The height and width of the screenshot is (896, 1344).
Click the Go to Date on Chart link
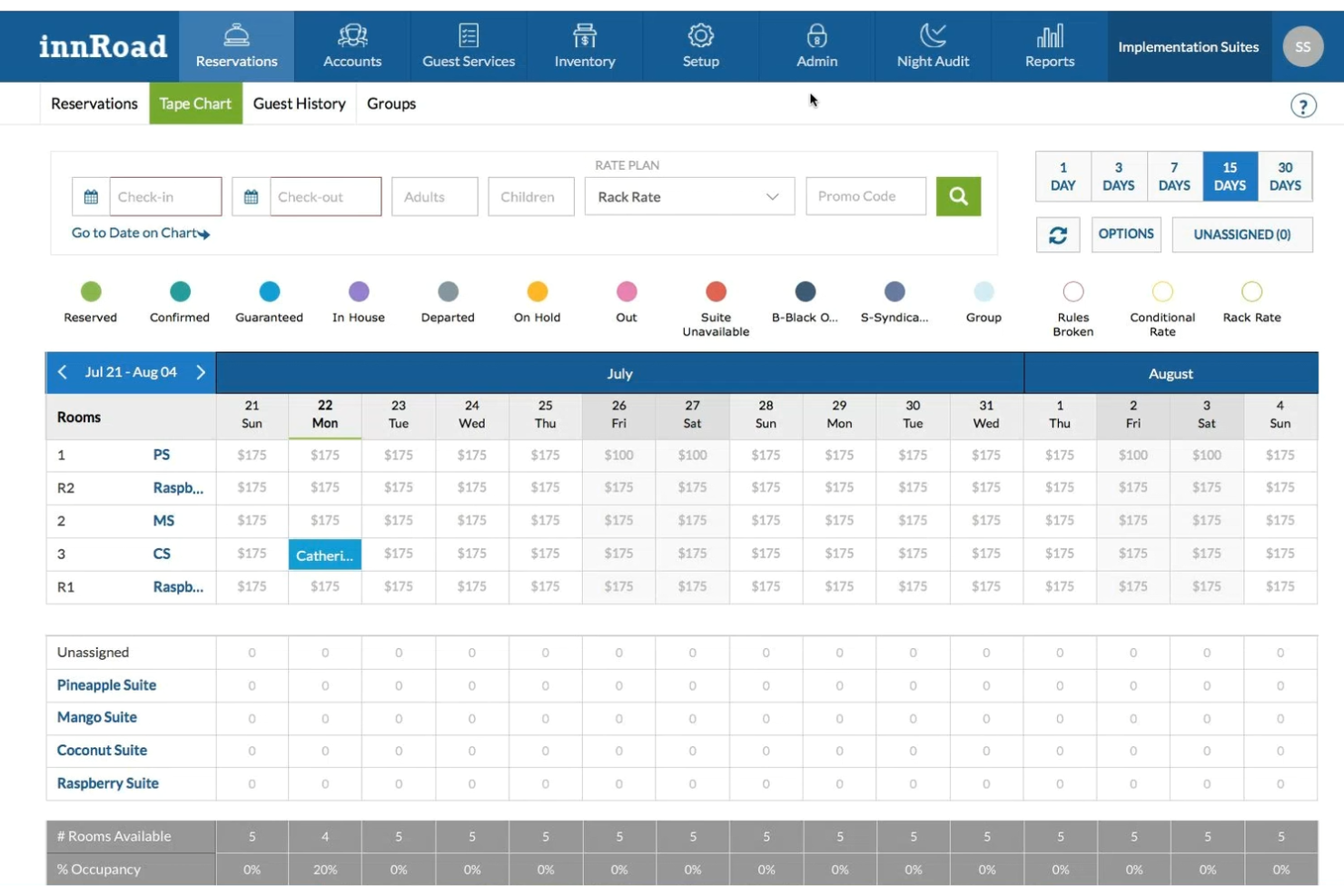point(133,232)
